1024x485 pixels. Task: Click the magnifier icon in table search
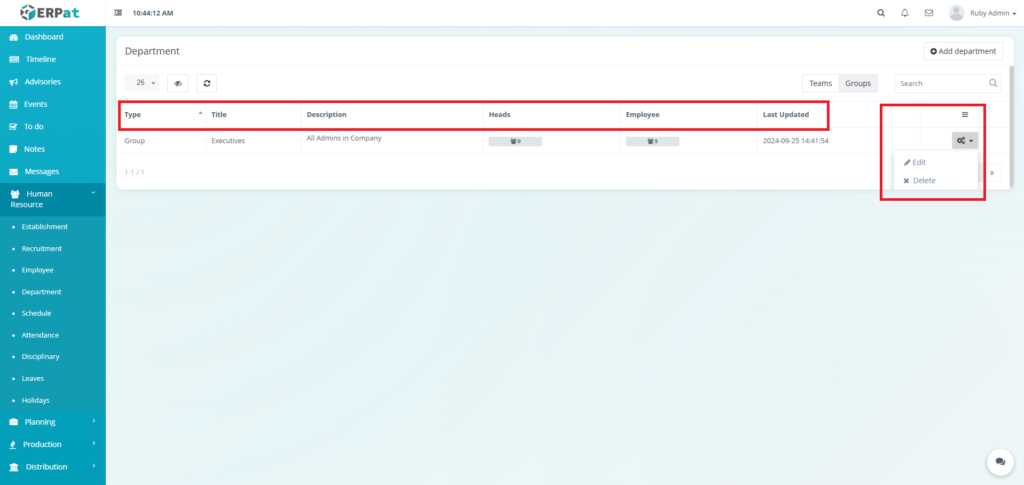coord(993,84)
